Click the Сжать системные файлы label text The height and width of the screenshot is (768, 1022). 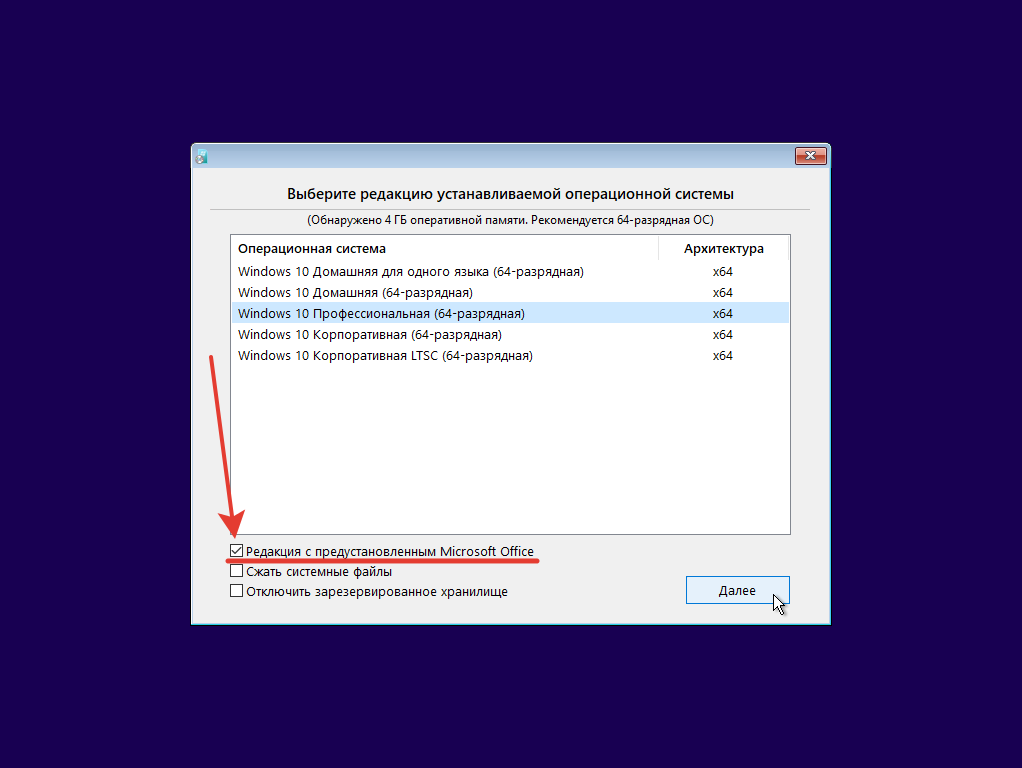coord(319,572)
